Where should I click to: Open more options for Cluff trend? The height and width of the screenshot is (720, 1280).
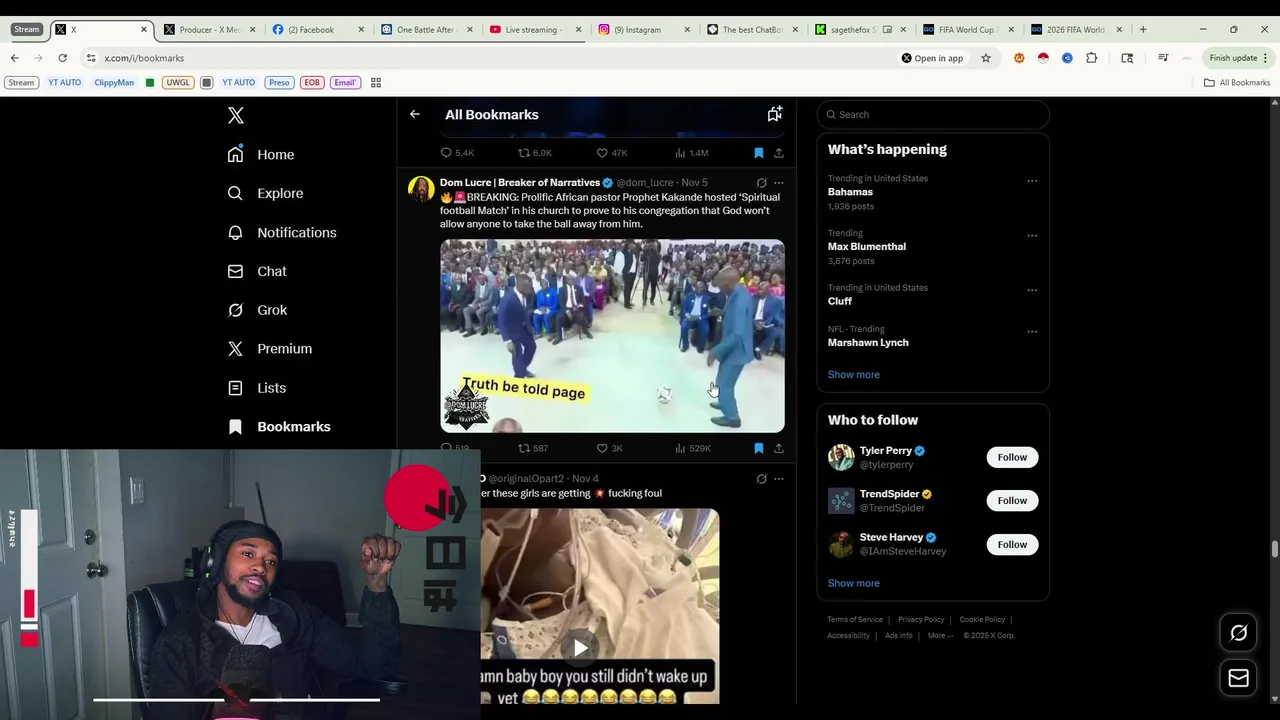coord(1032,290)
